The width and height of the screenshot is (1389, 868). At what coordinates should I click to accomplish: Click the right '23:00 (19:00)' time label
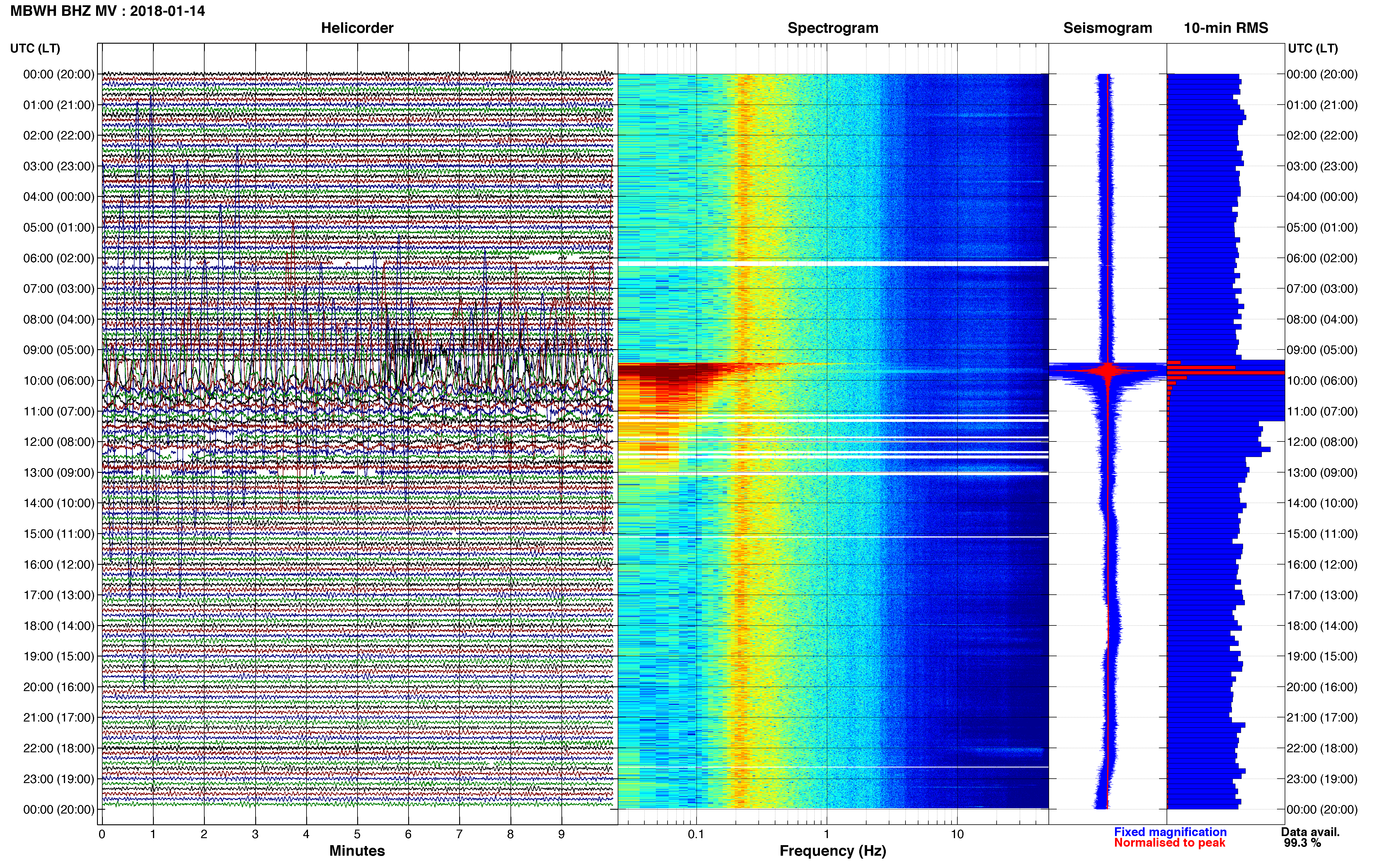click(x=1322, y=779)
